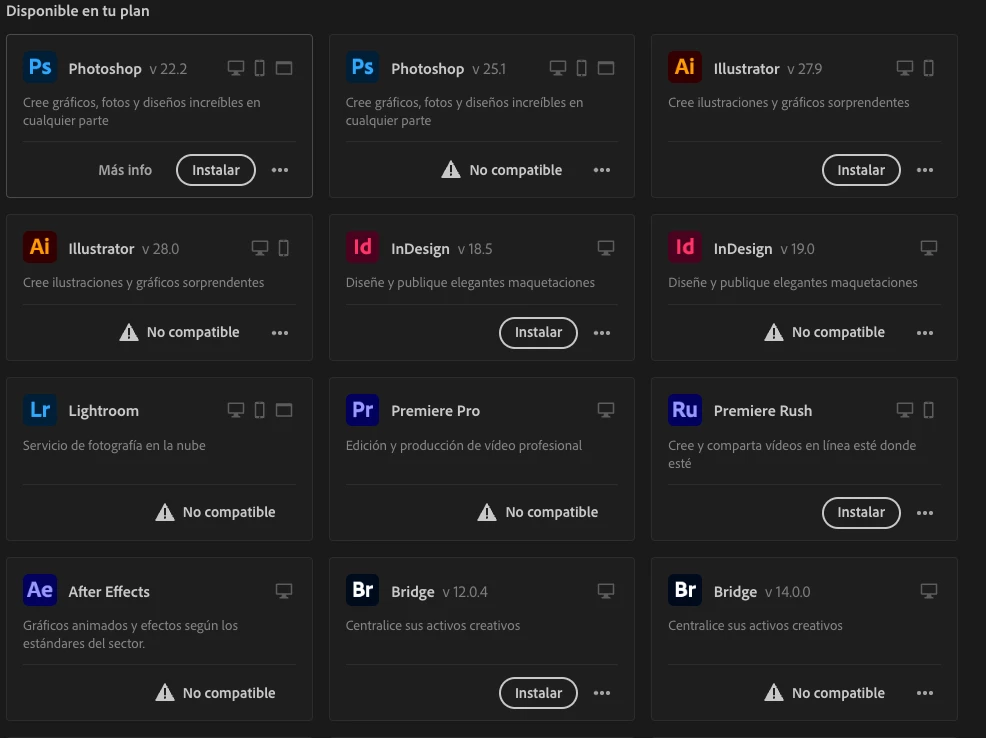Click the Photoshop v 25.1 app icon
Viewport: 986px width, 738px height.
click(362, 67)
